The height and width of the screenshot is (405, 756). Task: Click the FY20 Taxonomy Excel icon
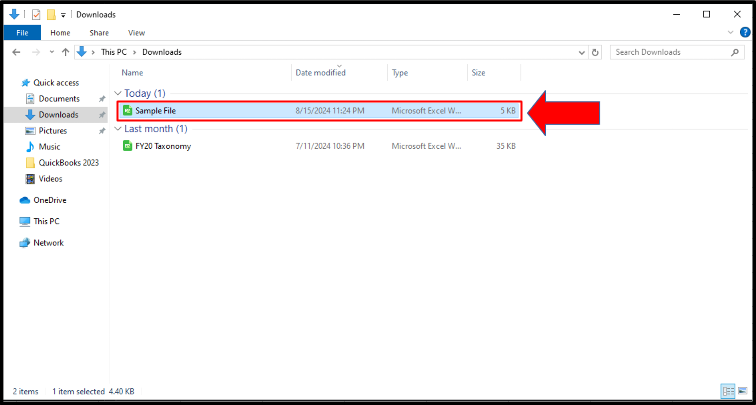128,146
